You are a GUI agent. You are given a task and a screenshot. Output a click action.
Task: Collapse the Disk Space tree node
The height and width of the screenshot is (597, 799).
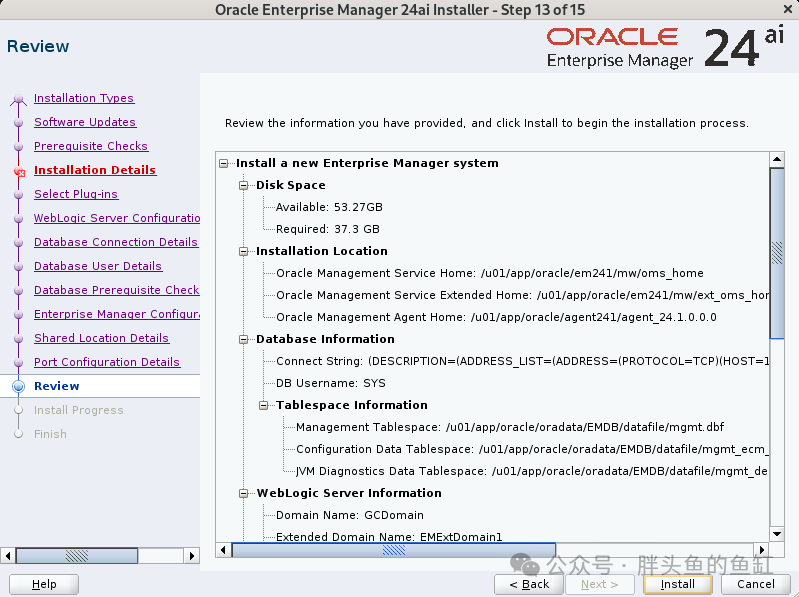click(x=244, y=185)
